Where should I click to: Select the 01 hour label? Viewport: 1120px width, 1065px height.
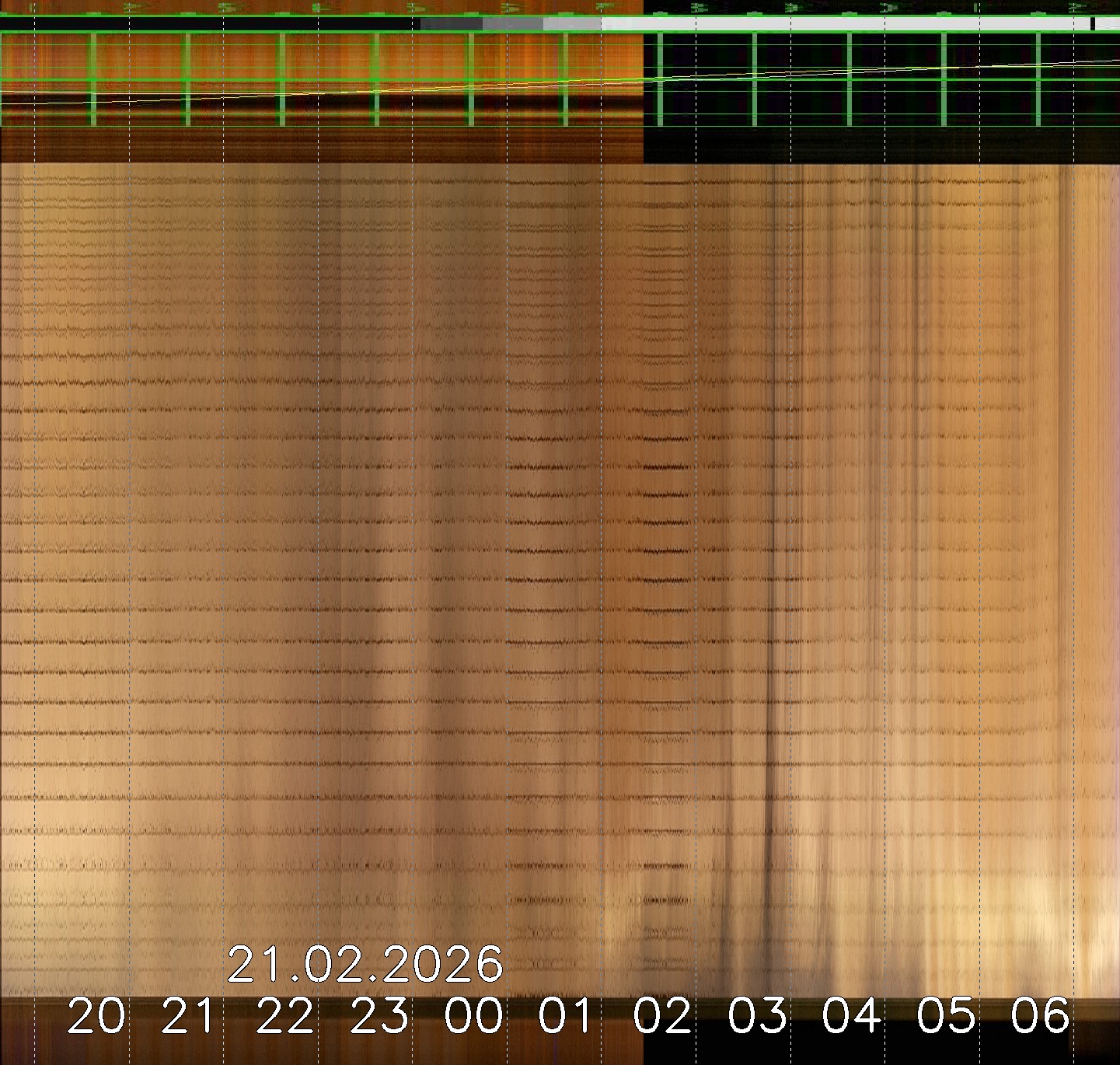pos(567,1016)
